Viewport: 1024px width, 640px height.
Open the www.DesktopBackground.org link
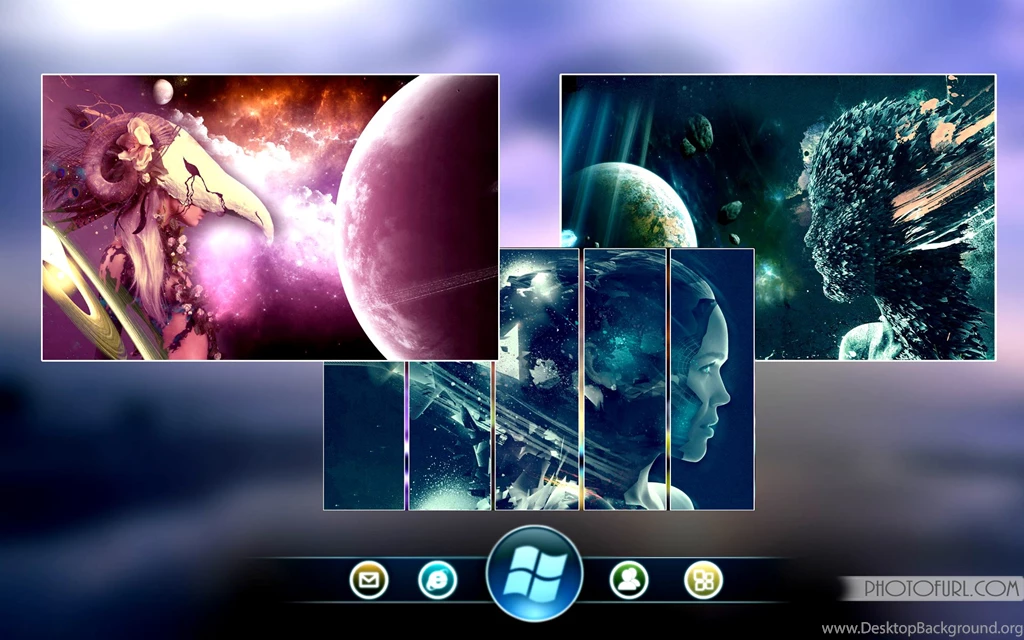point(921,629)
